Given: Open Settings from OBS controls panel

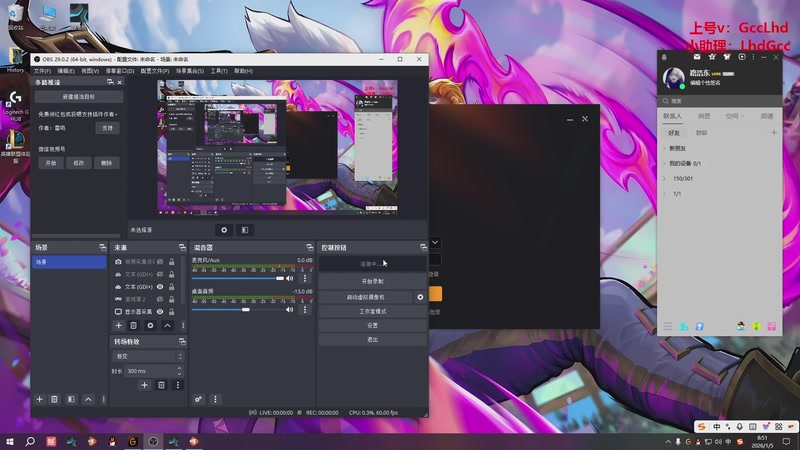Looking at the screenshot, I should (x=372, y=326).
